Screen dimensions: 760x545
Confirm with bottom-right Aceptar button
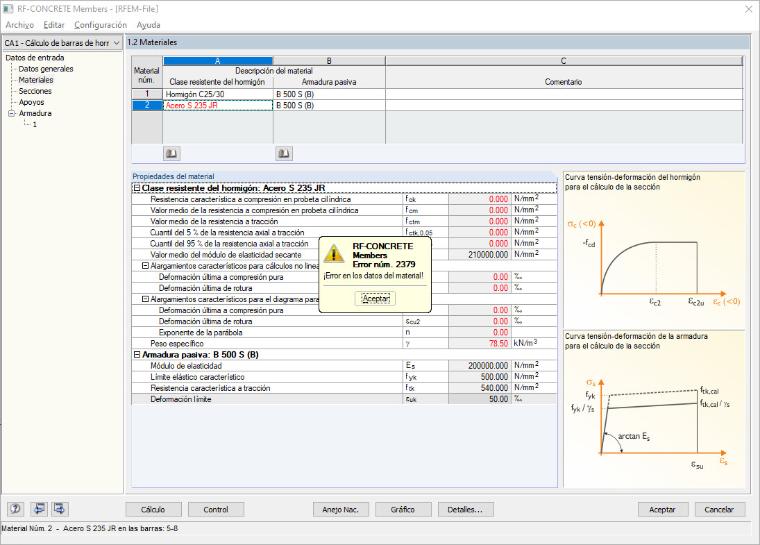pyautogui.click(x=662, y=510)
